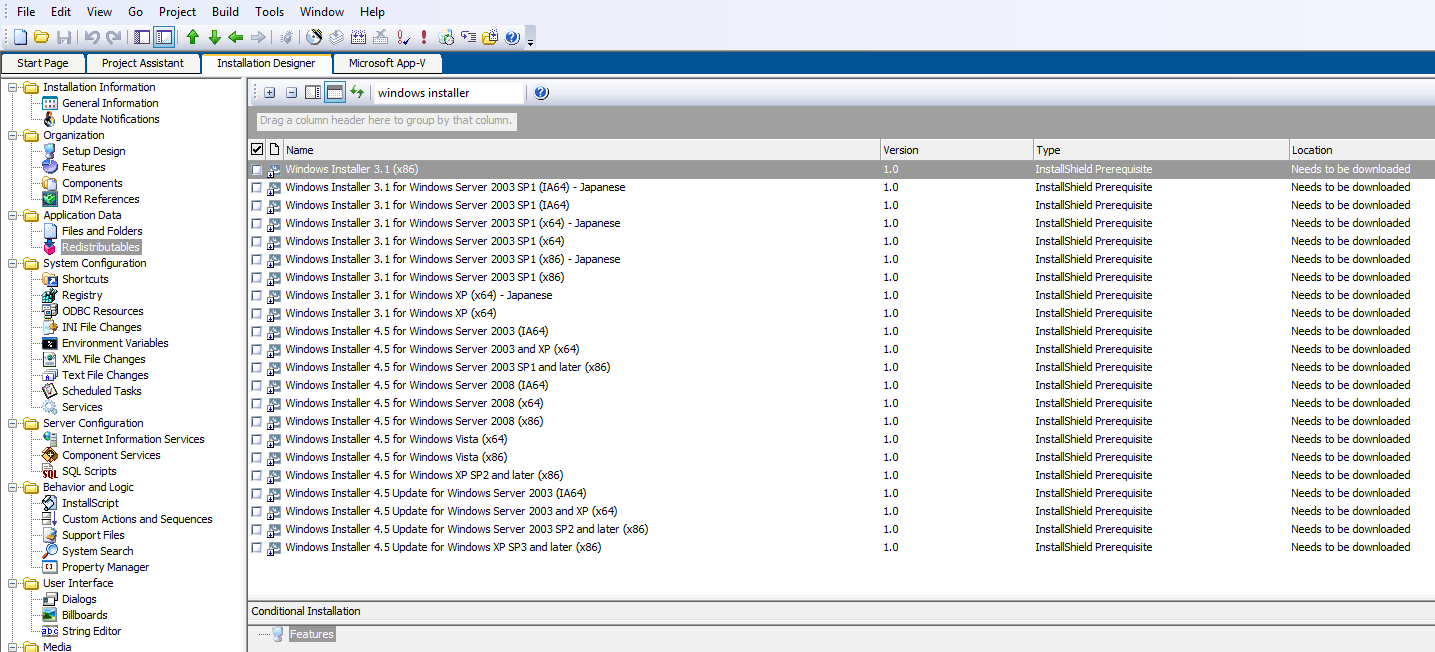Open main toolbar help question icon
The image size is (1435, 652).
(512, 37)
